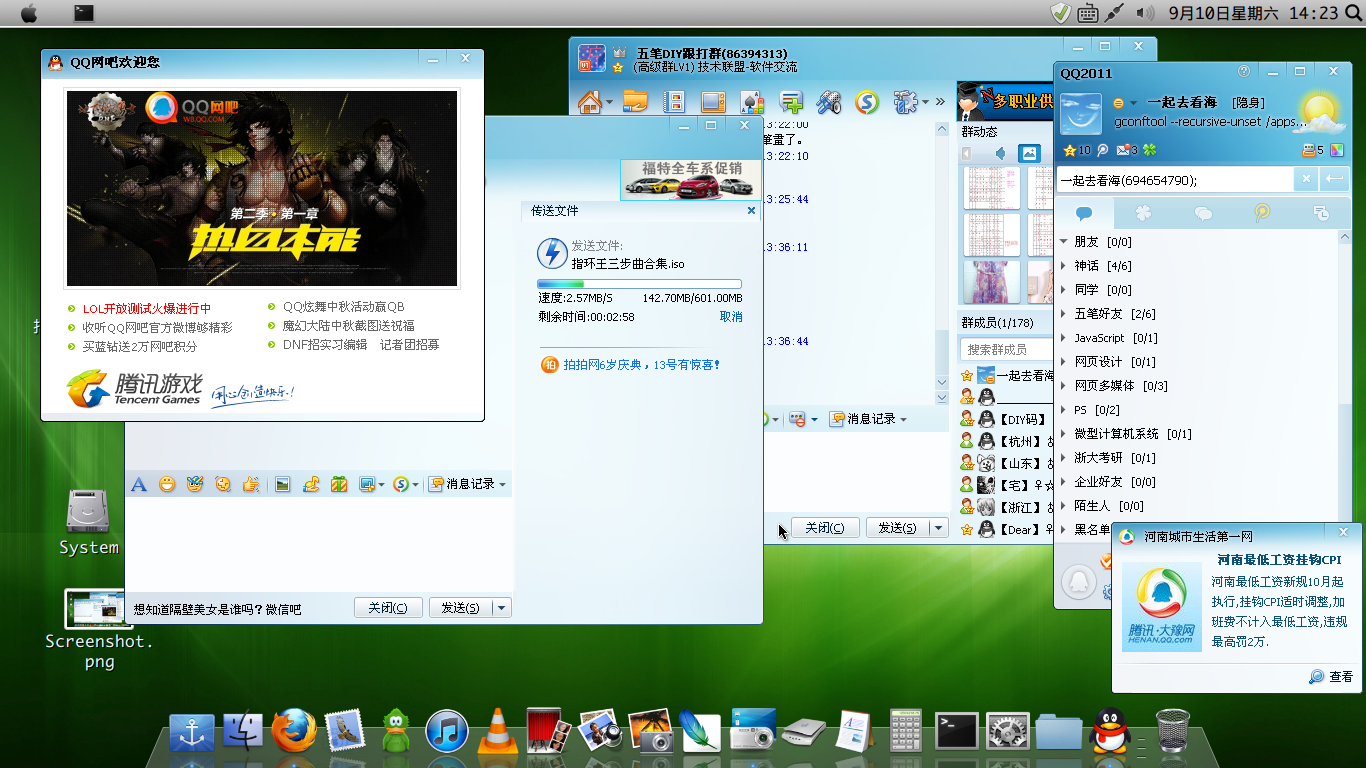Expand the 五笔好友 [2/6] contact group
The width and height of the screenshot is (1366, 768).
tap(1064, 314)
